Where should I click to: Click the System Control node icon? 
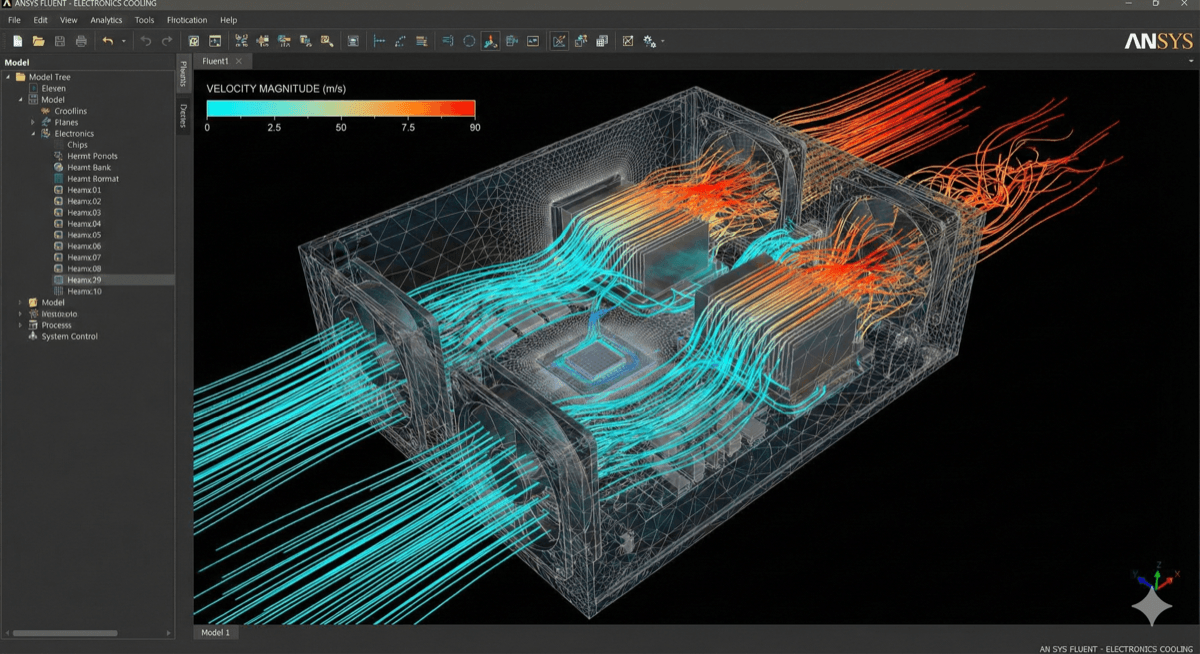(x=33, y=336)
